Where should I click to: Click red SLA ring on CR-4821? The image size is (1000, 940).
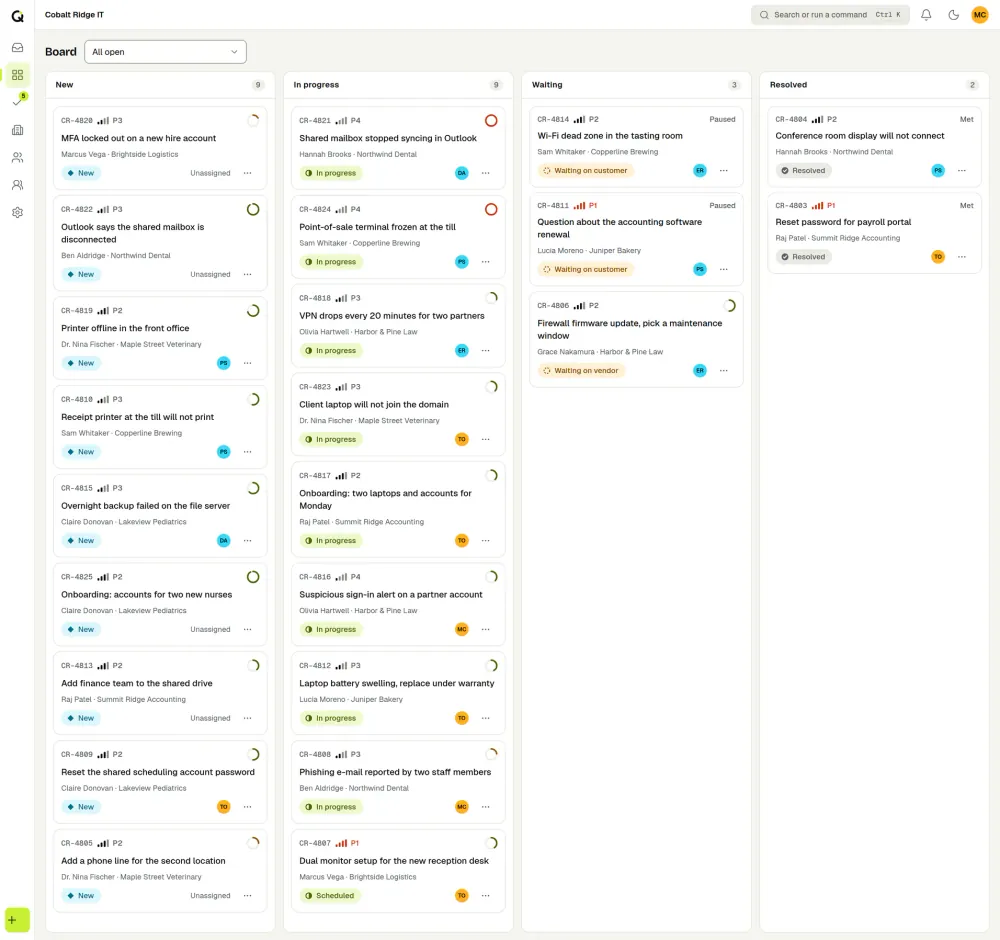tap(490, 121)
